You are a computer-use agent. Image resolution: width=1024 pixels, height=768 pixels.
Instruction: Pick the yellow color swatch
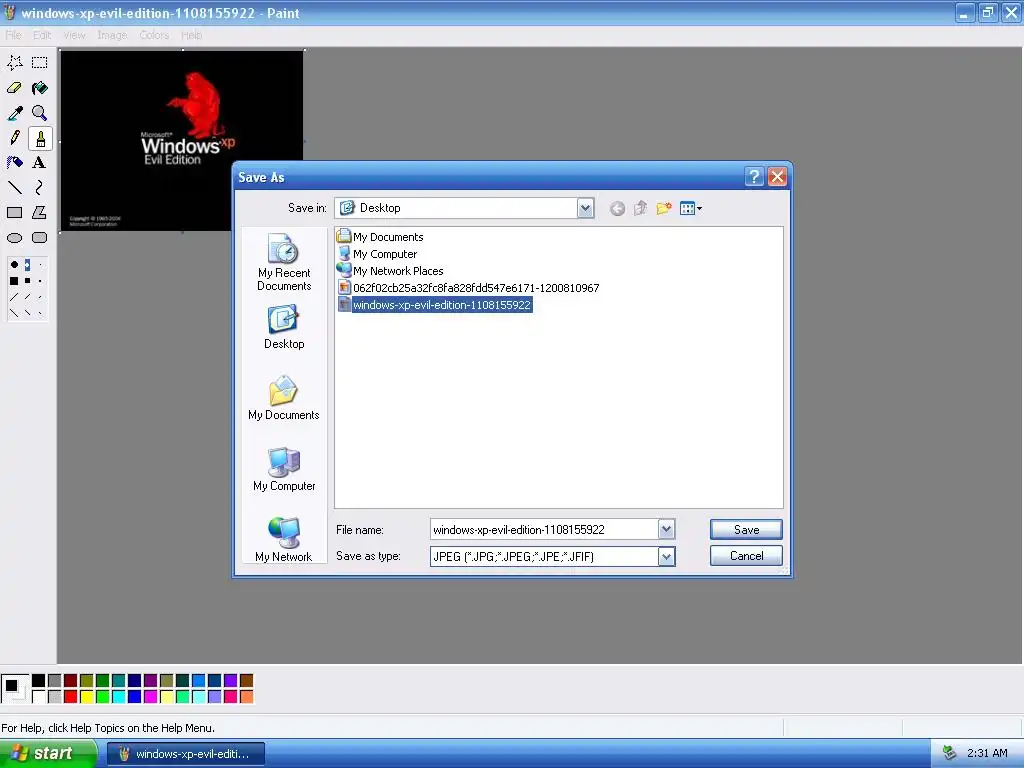(86, 697)
